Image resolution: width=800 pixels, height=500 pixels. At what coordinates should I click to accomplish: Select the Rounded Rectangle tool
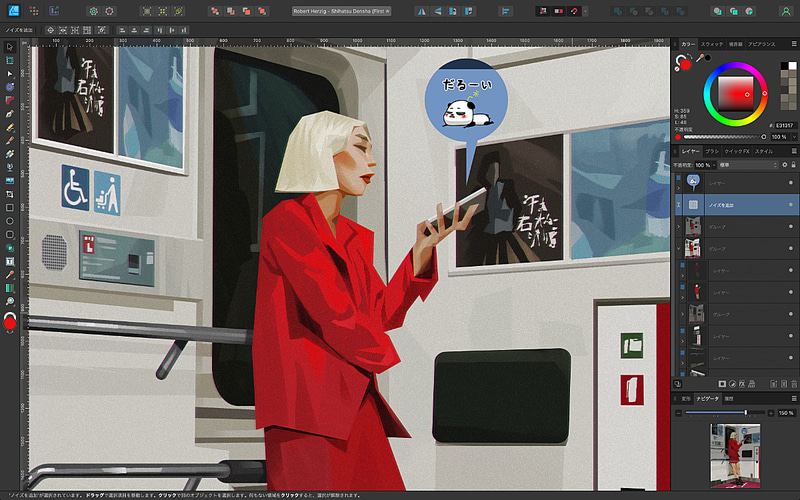(x=9, y=235)
